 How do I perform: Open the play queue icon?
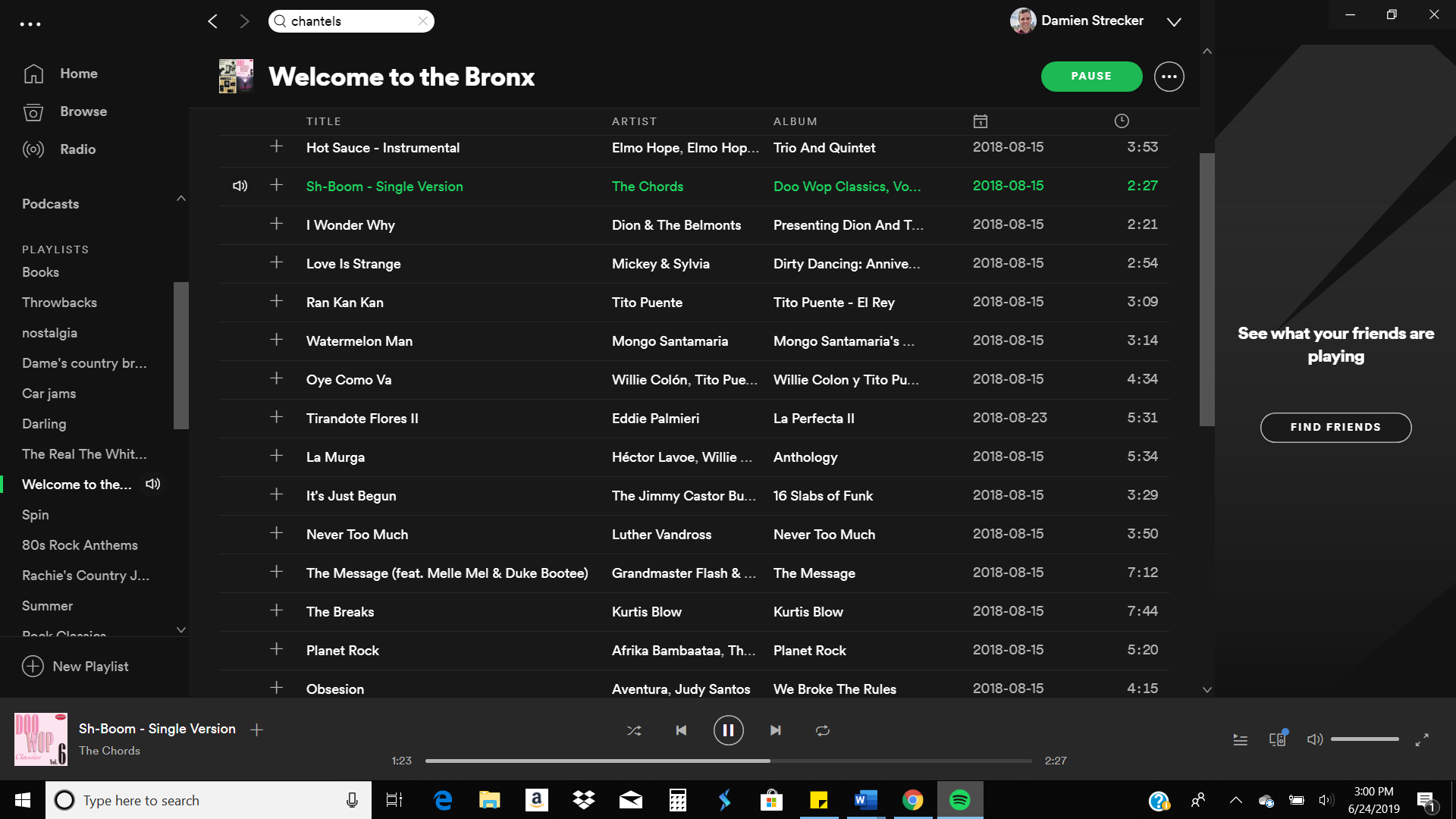1240,739
